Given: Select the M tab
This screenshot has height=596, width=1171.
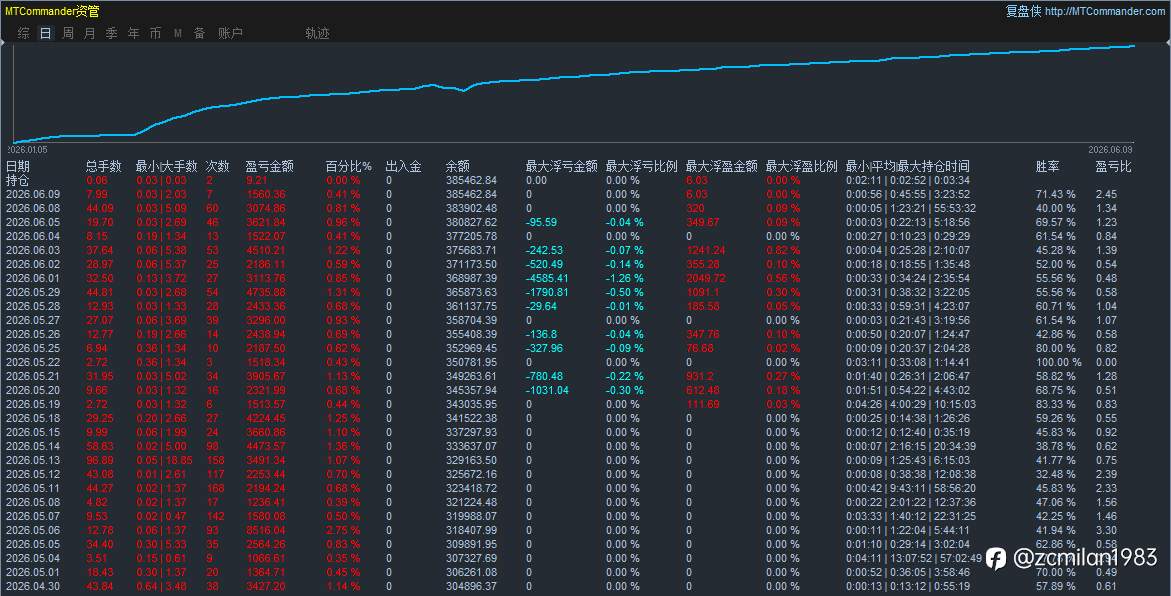Looking at the screenshot, I should [178, 33].
